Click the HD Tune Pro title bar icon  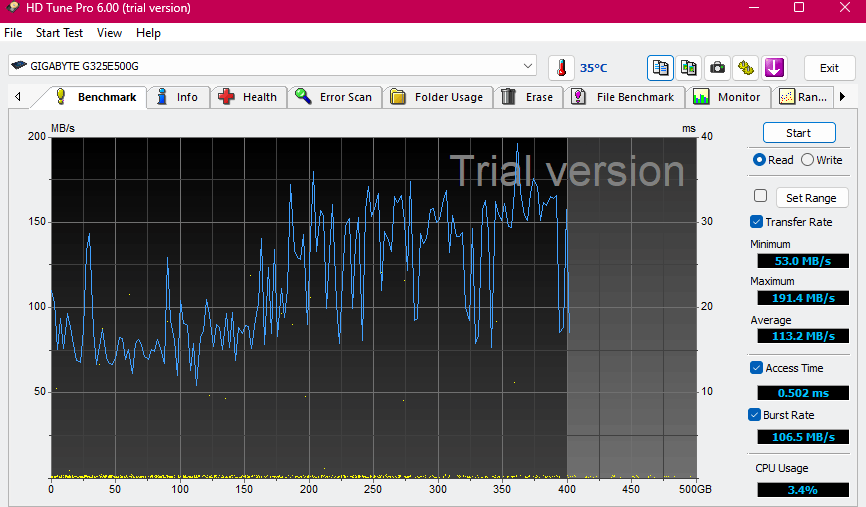click(12, 8)
